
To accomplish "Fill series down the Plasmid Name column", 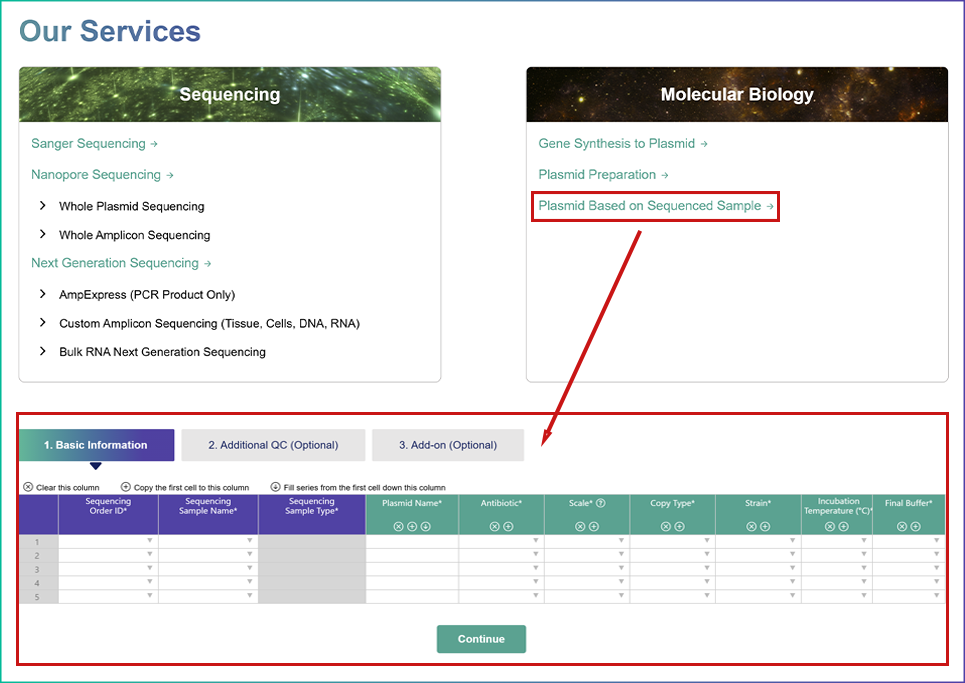I will pyautogui.click(x=425, y=526).
